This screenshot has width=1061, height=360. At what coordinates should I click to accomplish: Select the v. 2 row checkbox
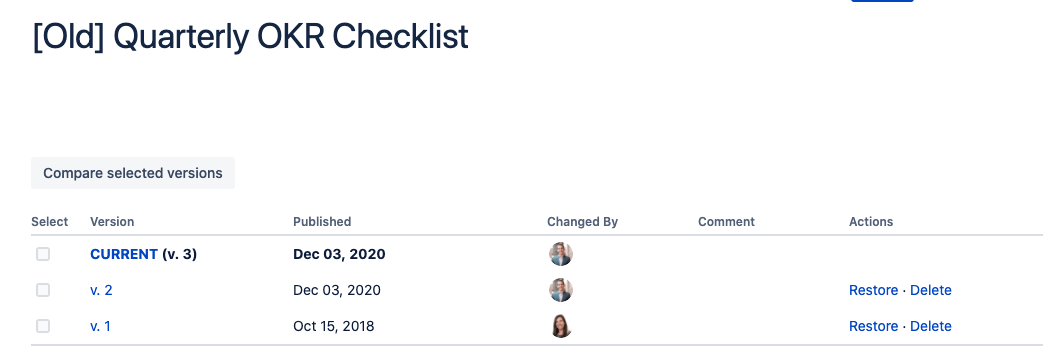43,290
